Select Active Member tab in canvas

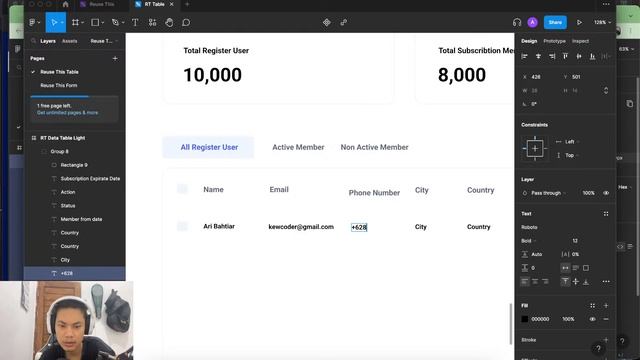pyautogui.click(x=298, y=147)
